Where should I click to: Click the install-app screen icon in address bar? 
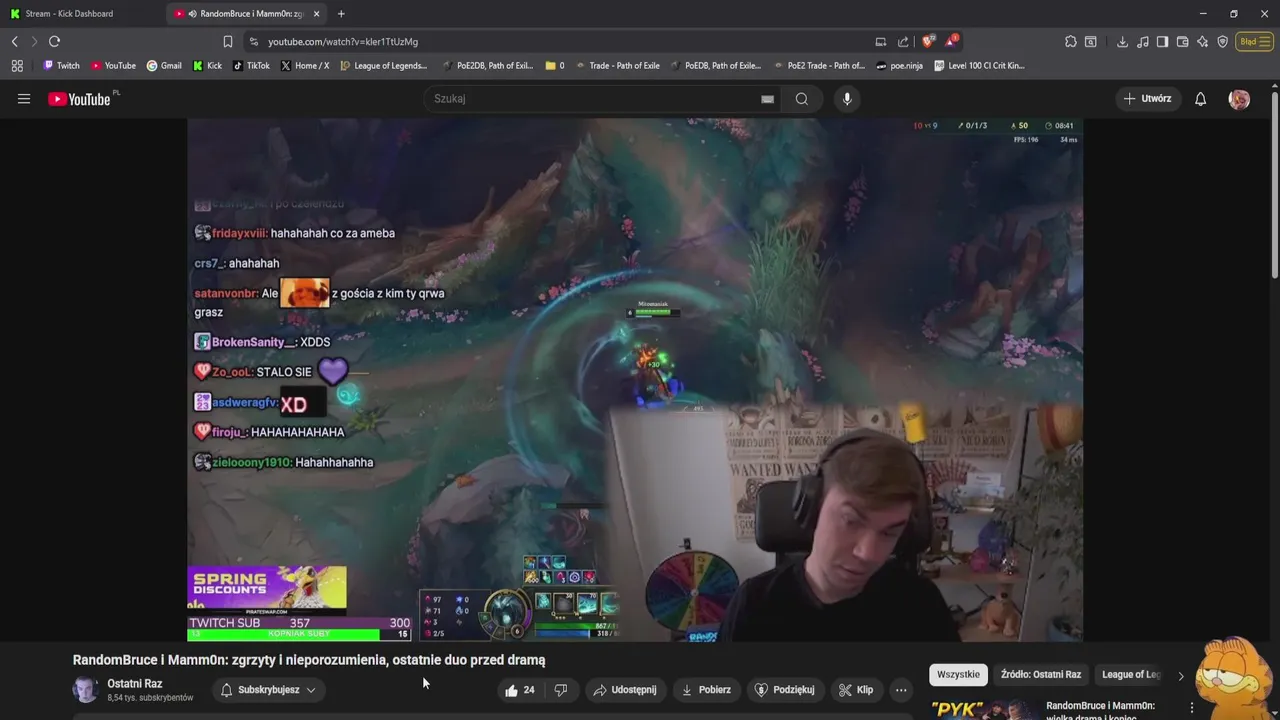pos(881,42)
